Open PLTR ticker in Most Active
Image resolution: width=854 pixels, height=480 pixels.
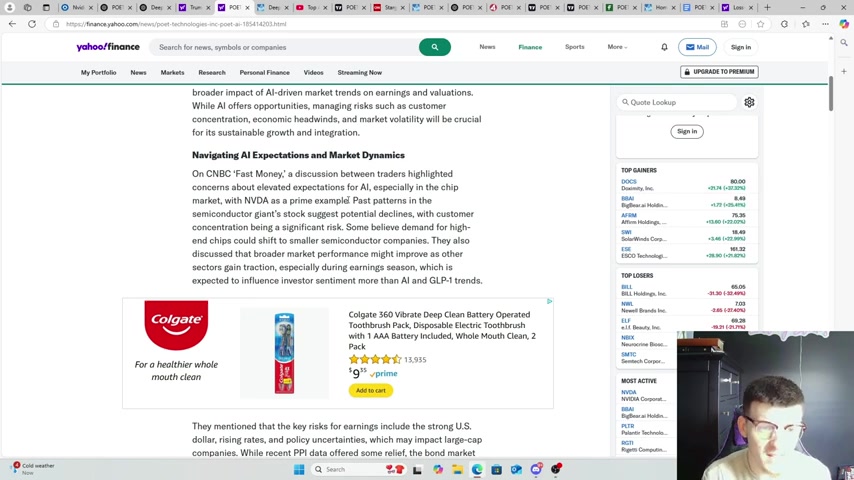click(x=627, y=426)
